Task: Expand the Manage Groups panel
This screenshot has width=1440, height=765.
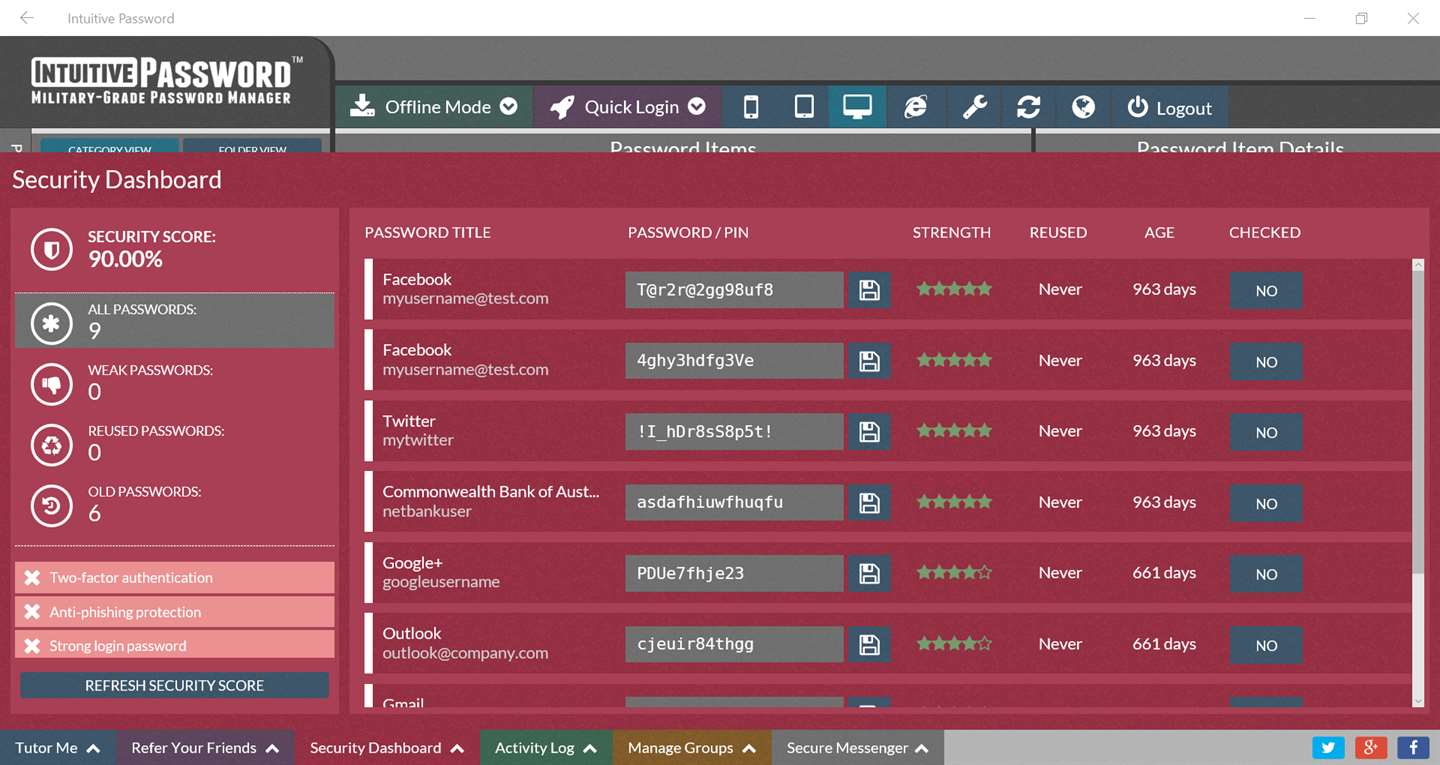Action: (x=691, y=747)
